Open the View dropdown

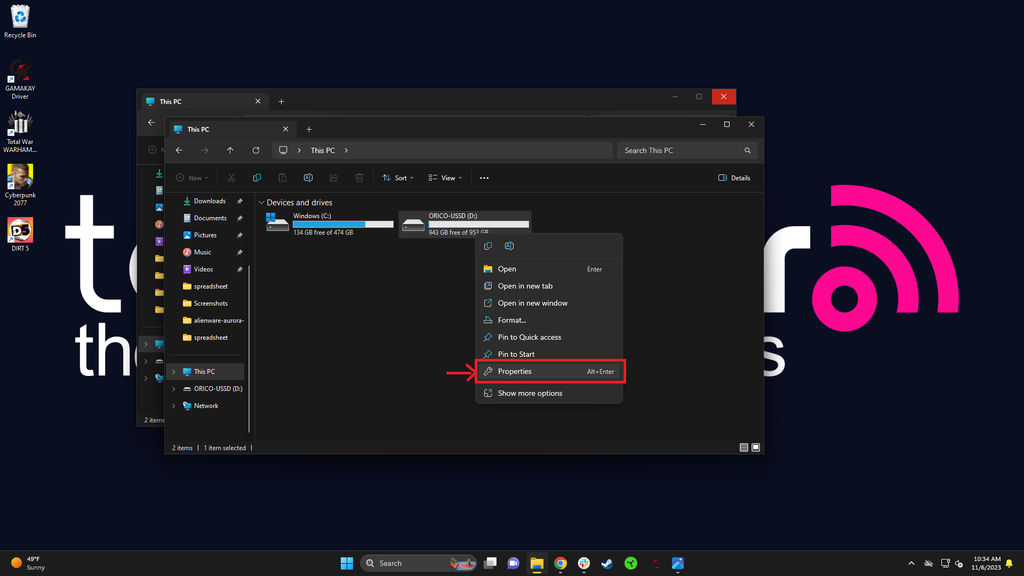pyautogui.click(x=446, y=178)
